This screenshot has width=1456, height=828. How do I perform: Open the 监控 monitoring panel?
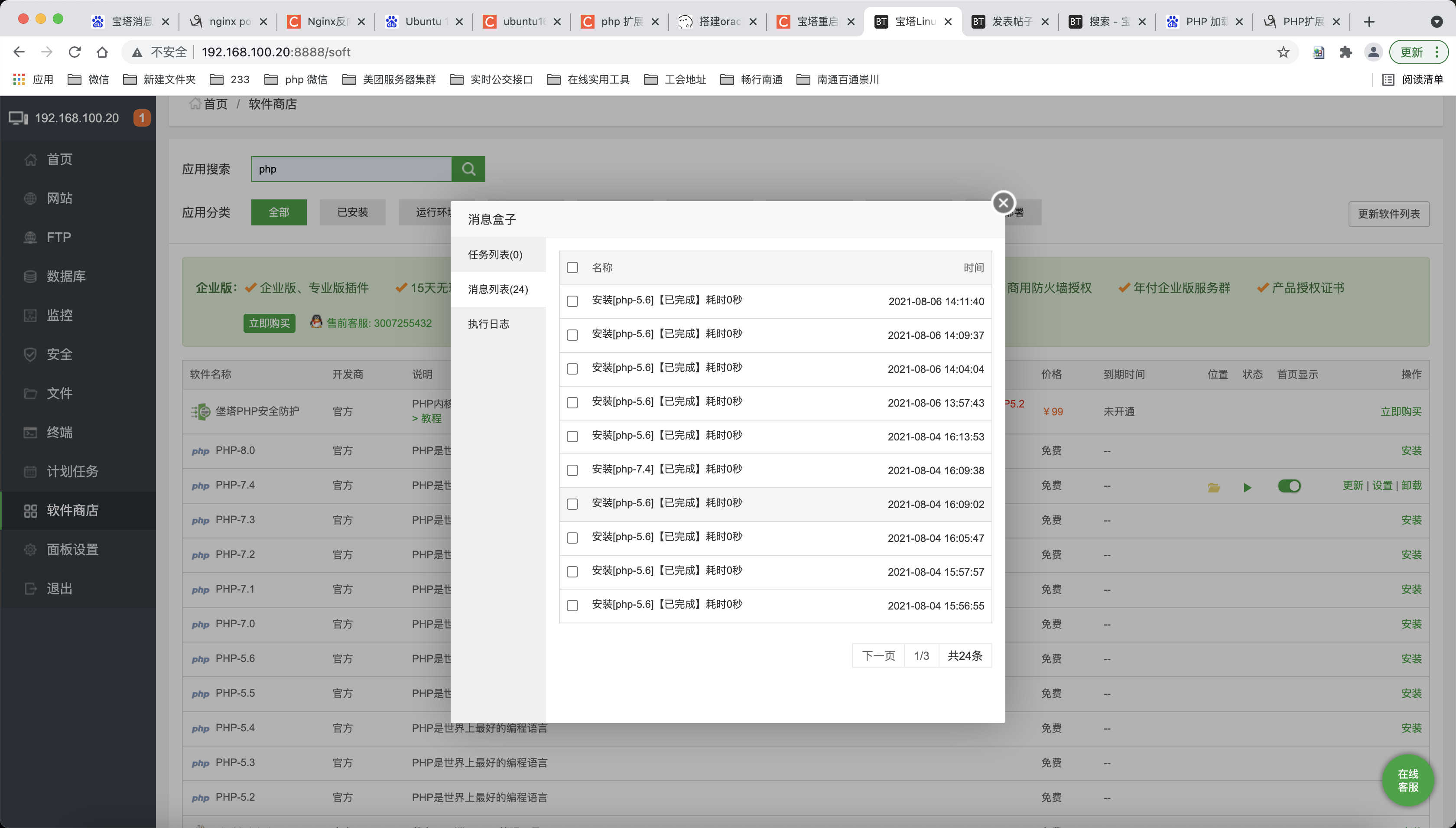pyautogui.click(x=60, y=314)
